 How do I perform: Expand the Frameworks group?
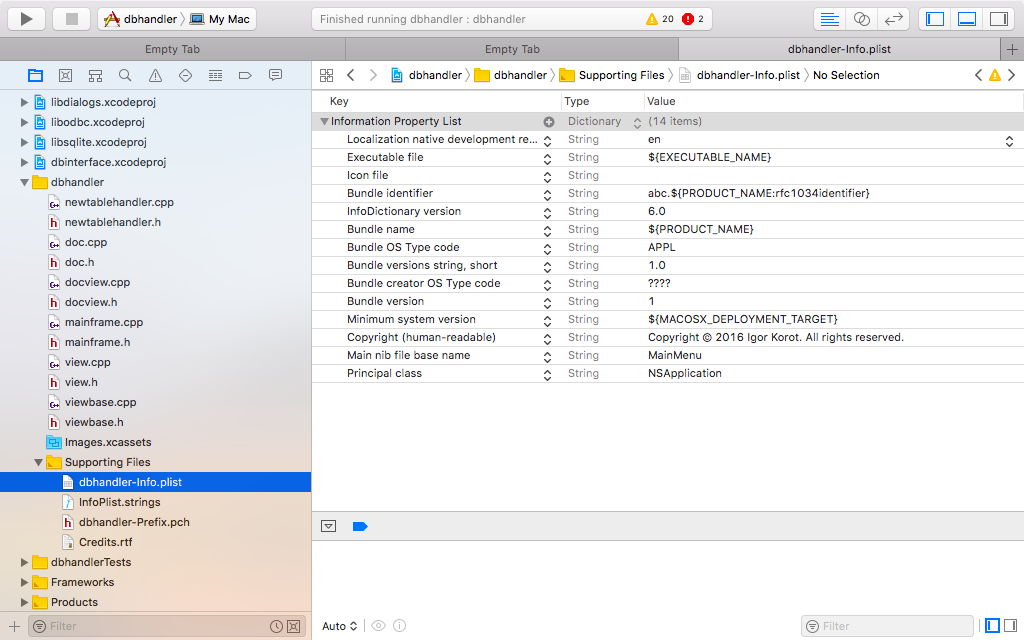(24, 583)
